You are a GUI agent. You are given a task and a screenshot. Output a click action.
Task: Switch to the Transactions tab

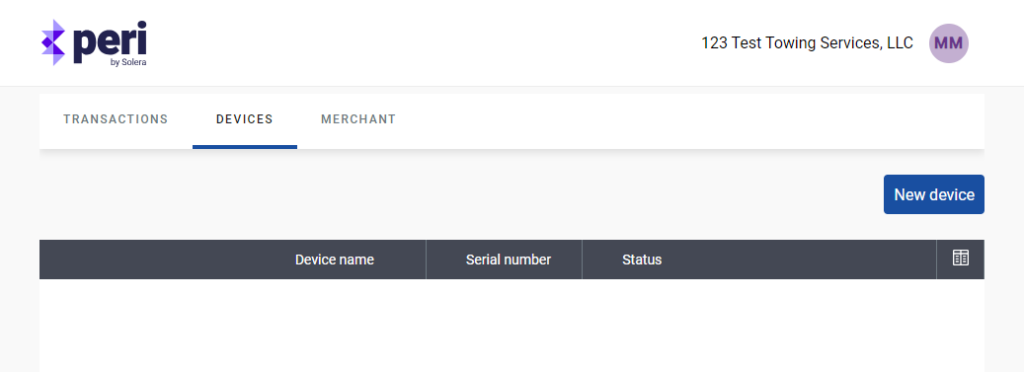point(116,119)
